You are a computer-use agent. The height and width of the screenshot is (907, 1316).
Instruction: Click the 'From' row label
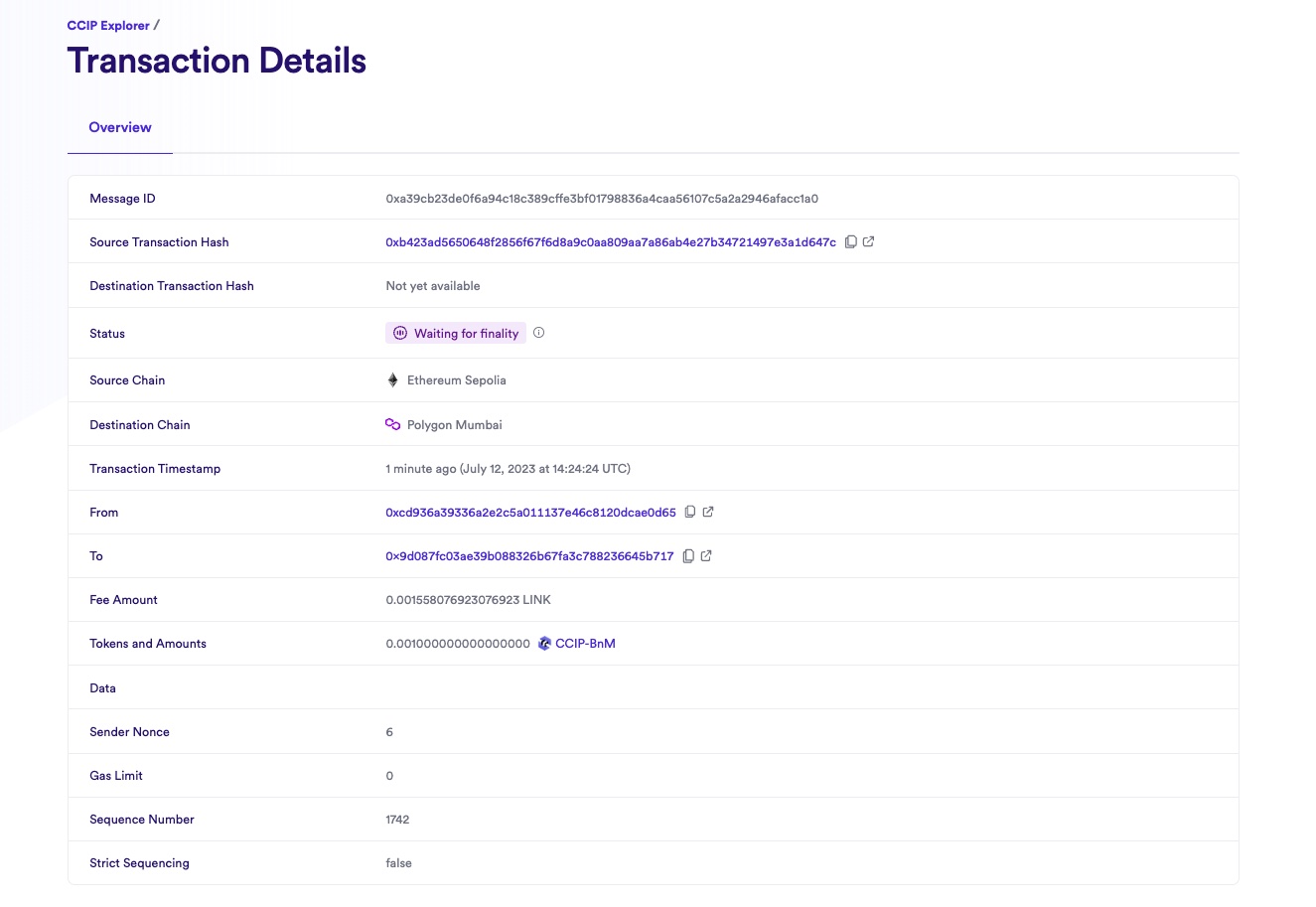[x=103, y=512]
